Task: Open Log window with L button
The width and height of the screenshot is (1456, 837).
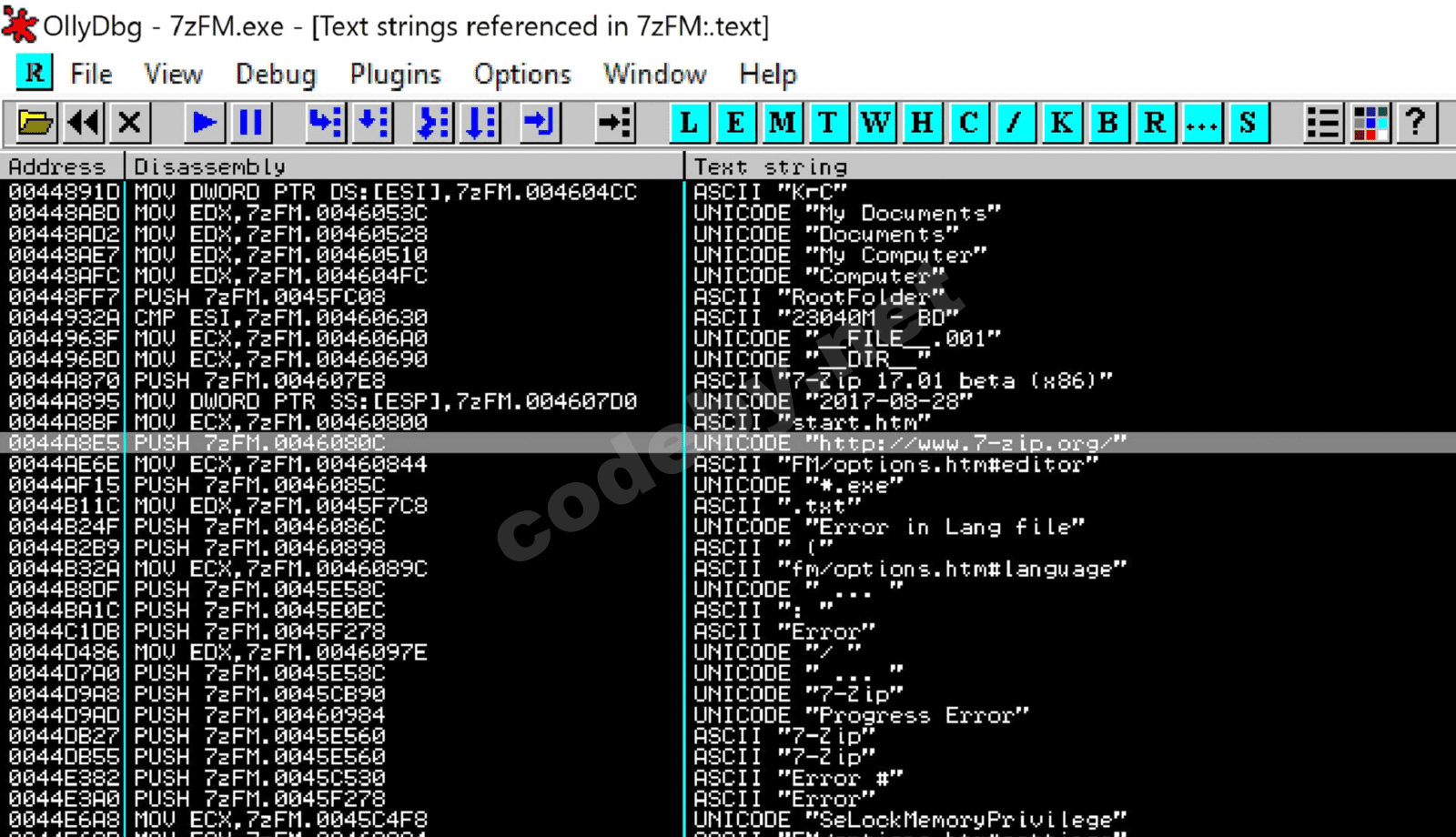Action: click(x=689, y=123)
